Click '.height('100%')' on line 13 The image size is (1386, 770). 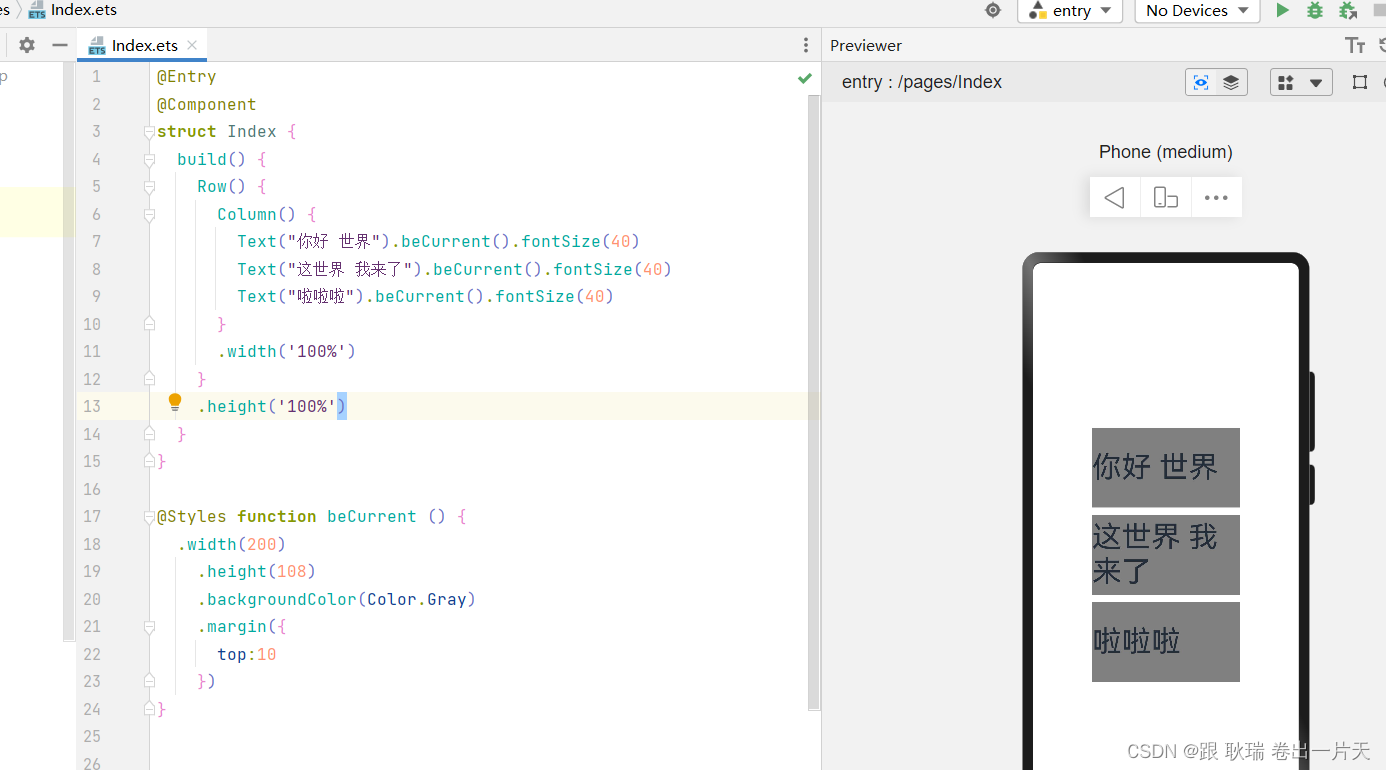tap(272, 407)
